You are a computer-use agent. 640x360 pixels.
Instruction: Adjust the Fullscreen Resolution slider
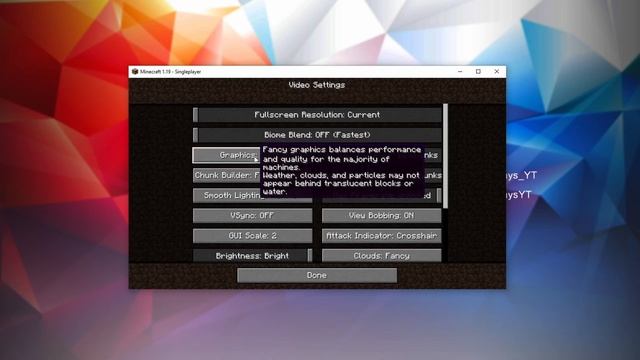[x=317, y=115]
